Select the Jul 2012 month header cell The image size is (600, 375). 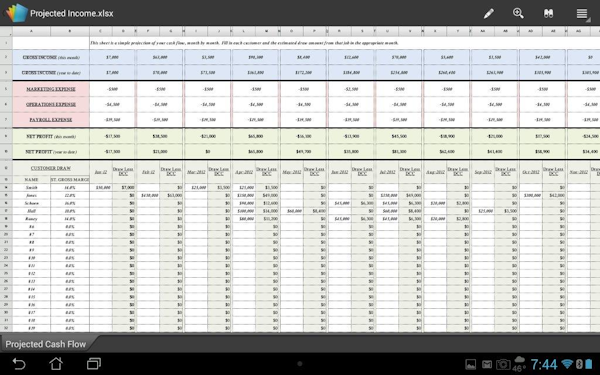[387, 172]
